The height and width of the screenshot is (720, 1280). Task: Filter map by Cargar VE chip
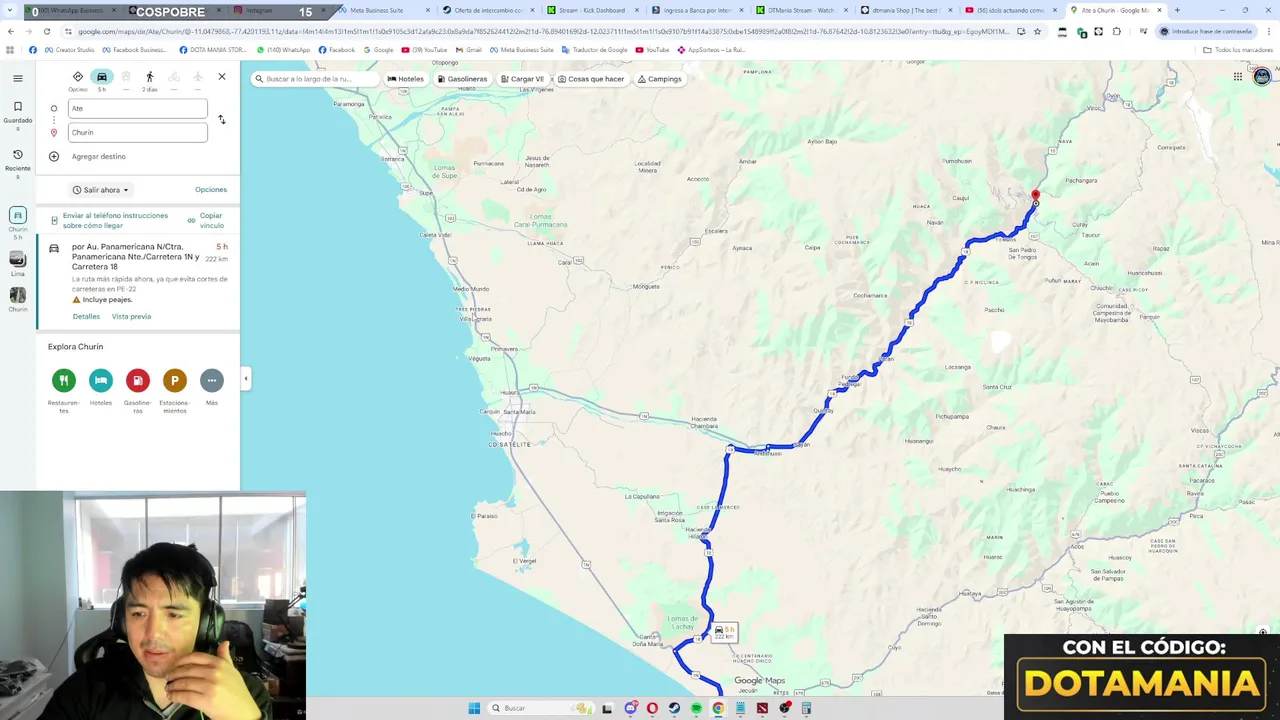(522, 79)
